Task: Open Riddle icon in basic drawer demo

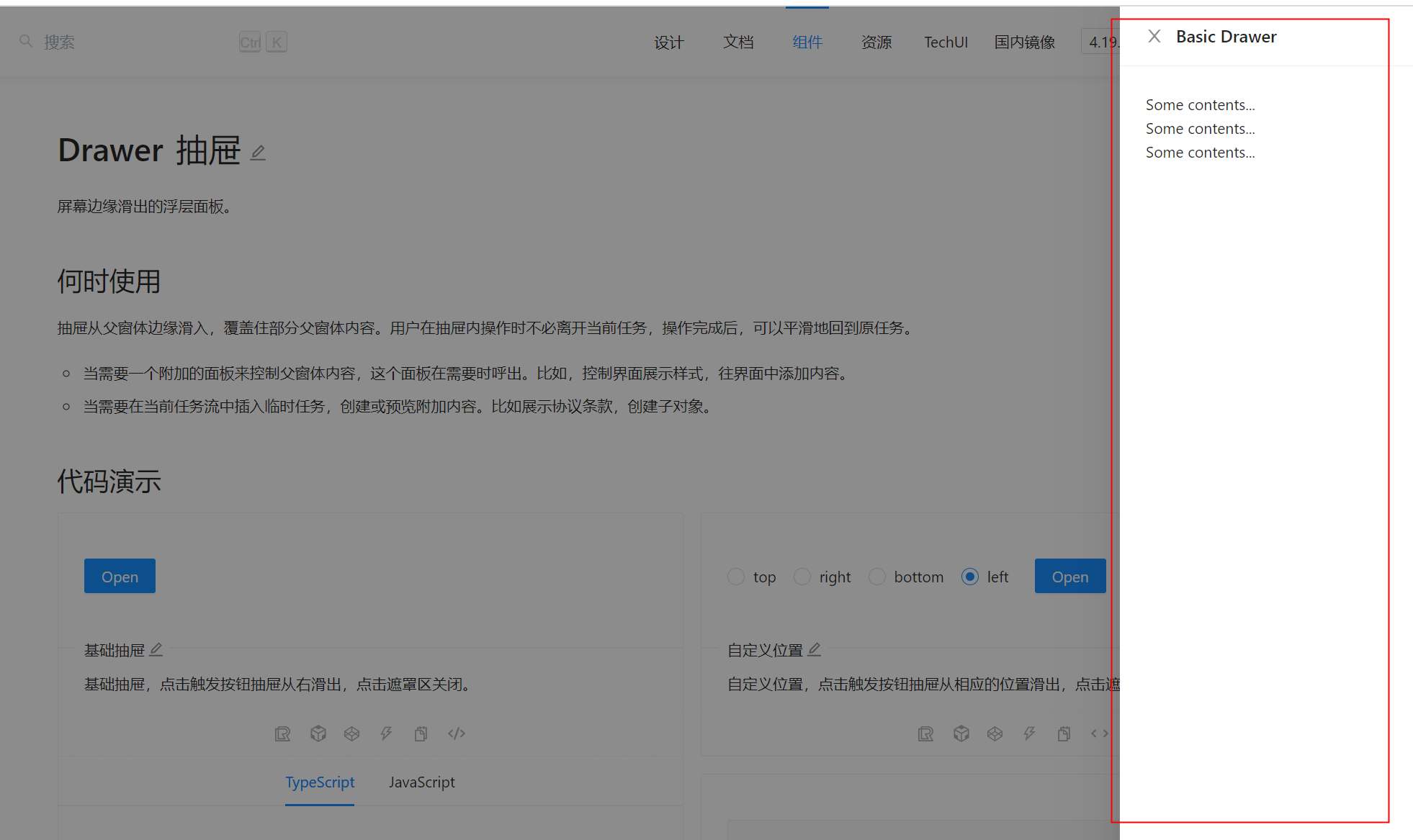Action: tap(282, 733)
